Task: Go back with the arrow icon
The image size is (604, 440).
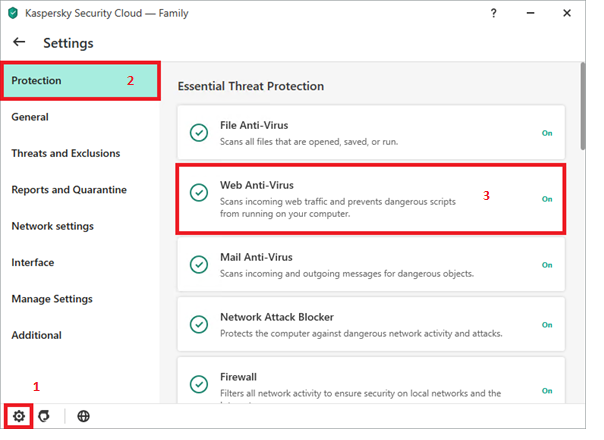Action: (19, 42)
